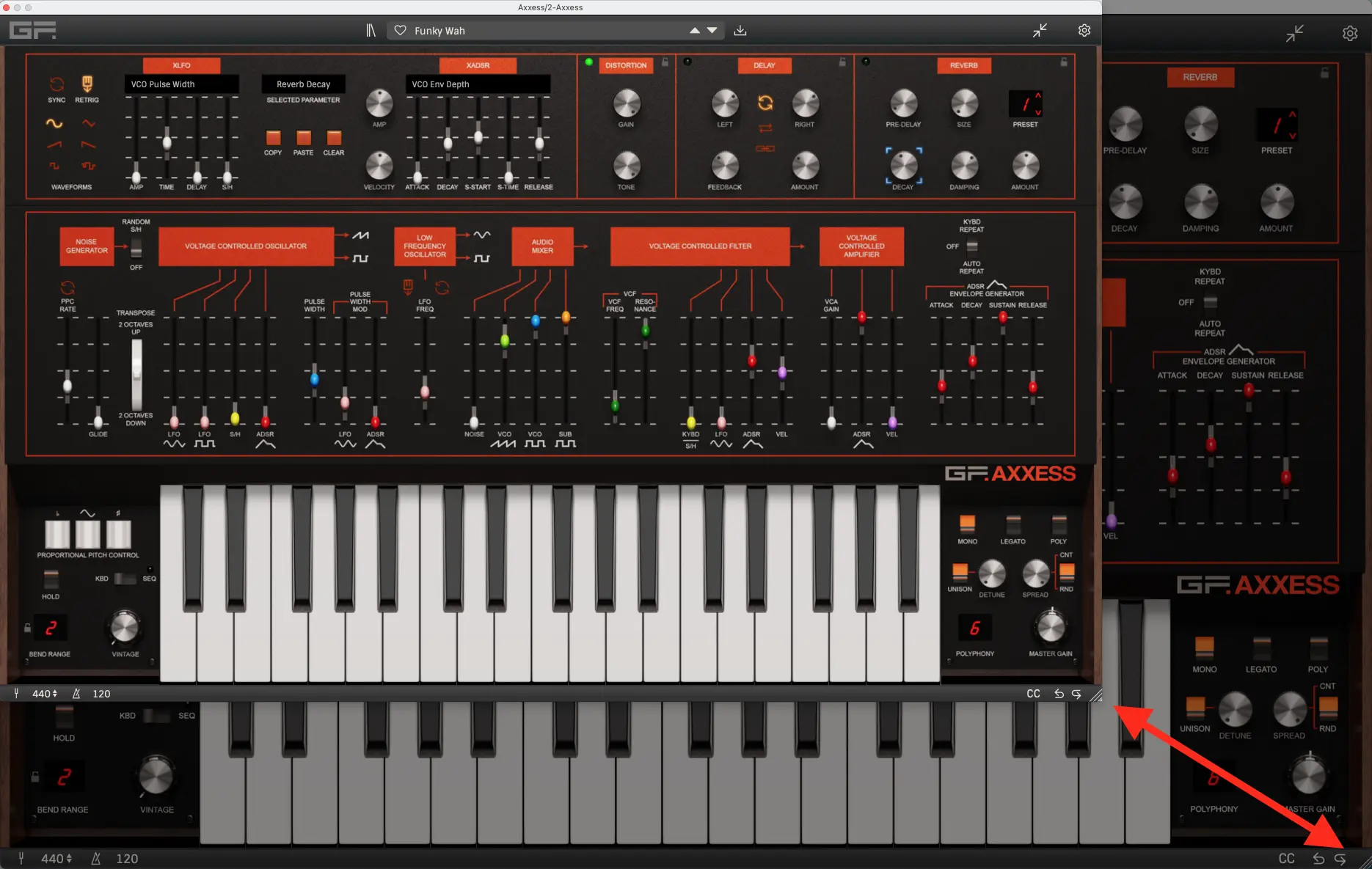1372x869 pixels.
Task: Click the Glide slider handle
Action: pyautogui.click(x=98, y=422)
